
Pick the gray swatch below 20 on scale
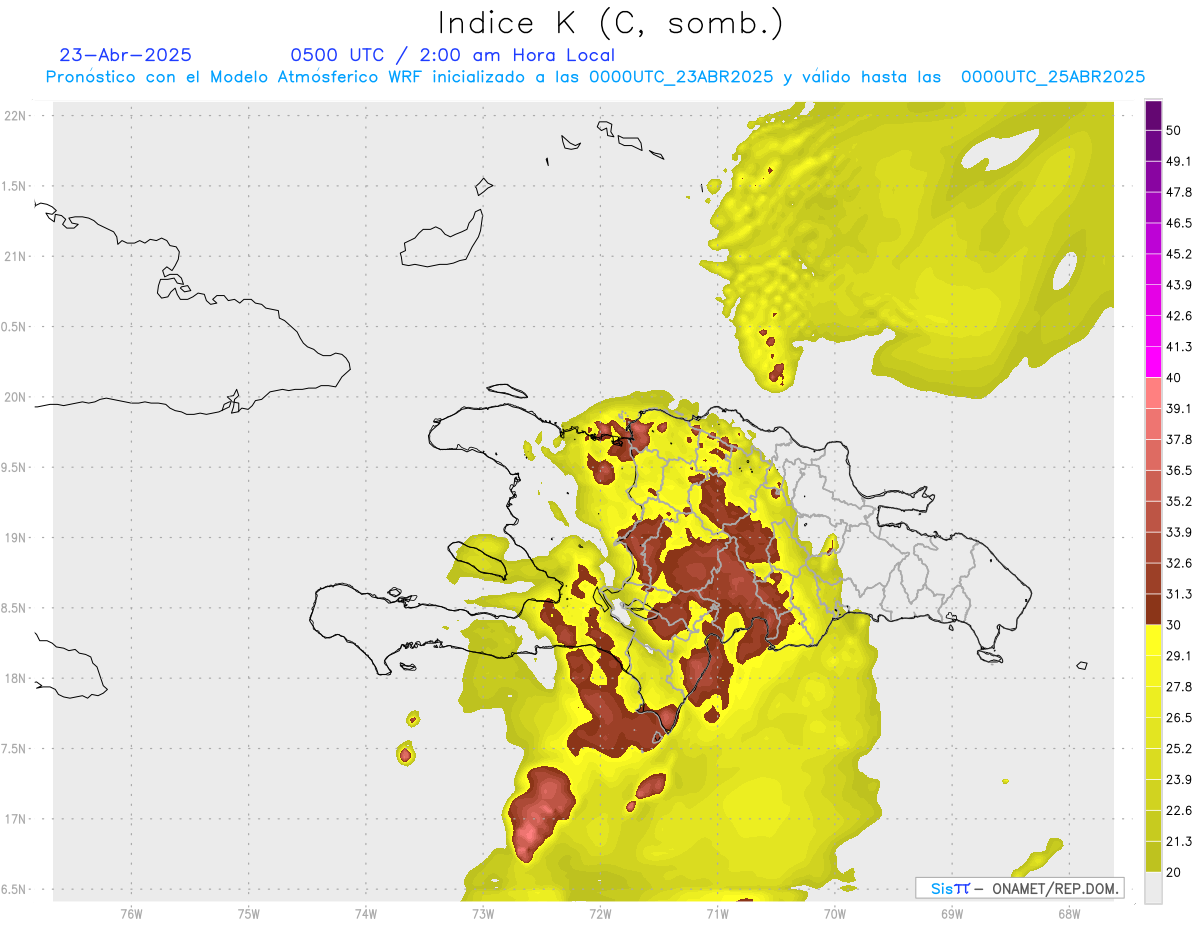tap(1153, 888)
